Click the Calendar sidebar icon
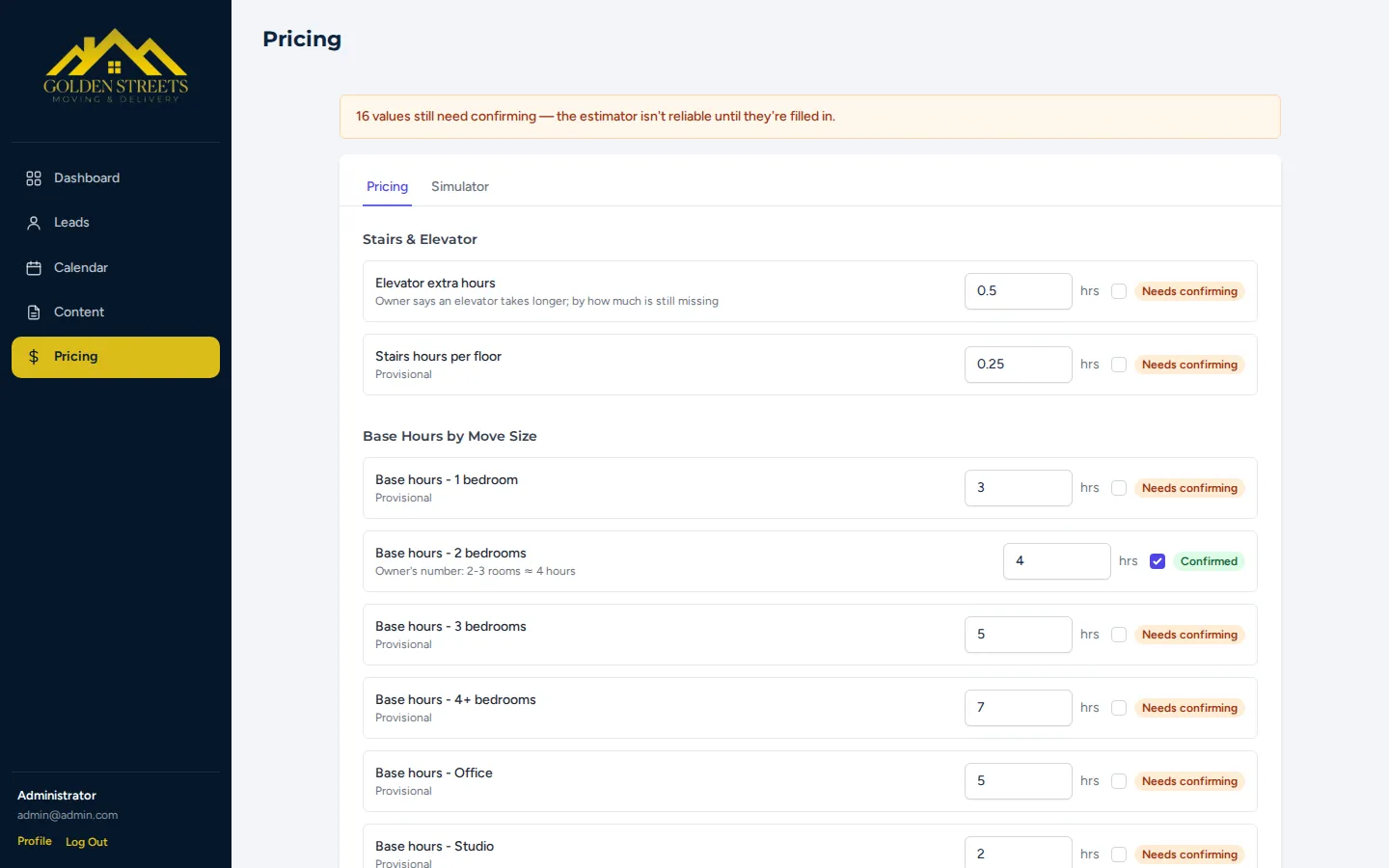This screenshot has width=1389, height=868. click(x=34, y=268)
